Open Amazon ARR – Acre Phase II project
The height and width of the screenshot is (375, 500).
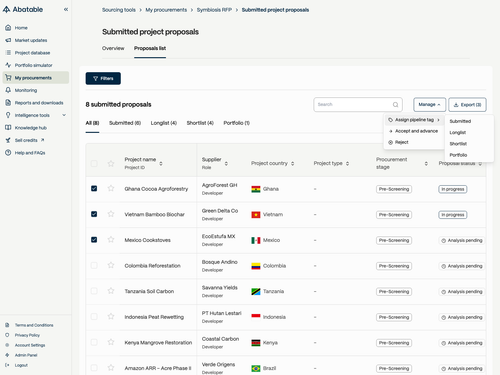tap(158, 368)
